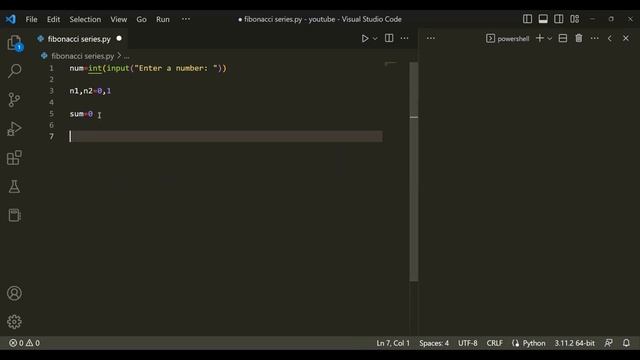The height and width of the screenshot is (360, 640).
Task: Close the terminal panel
Action: [626, 38]
